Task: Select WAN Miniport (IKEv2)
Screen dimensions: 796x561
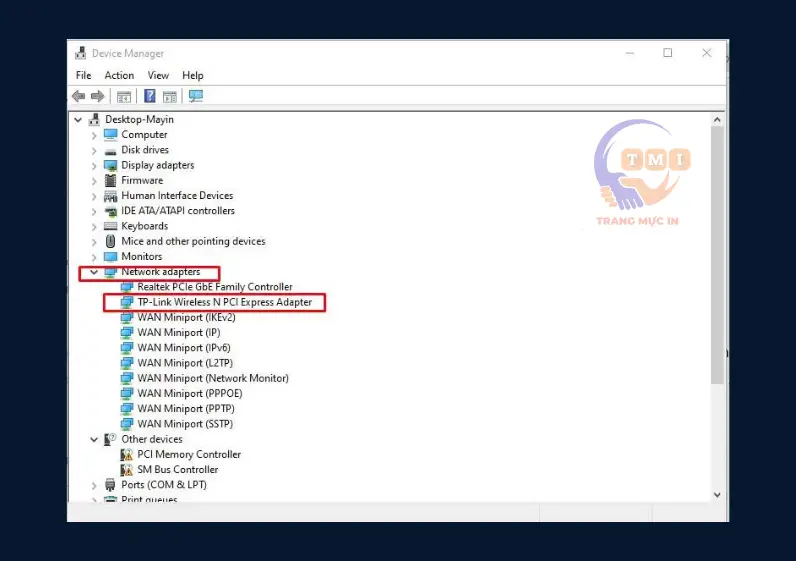Action: pos(186,318)
